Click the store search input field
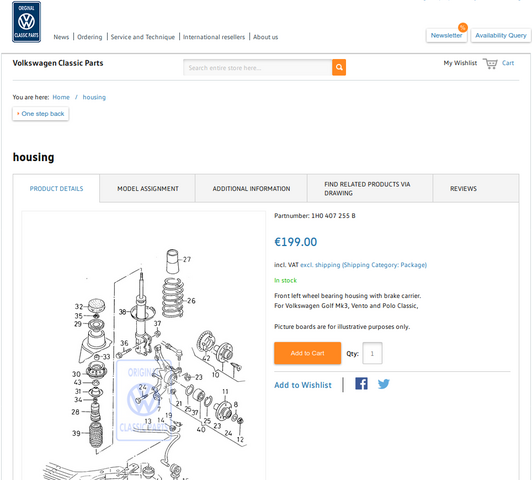 pyautogui.click(x=258, y=68)
